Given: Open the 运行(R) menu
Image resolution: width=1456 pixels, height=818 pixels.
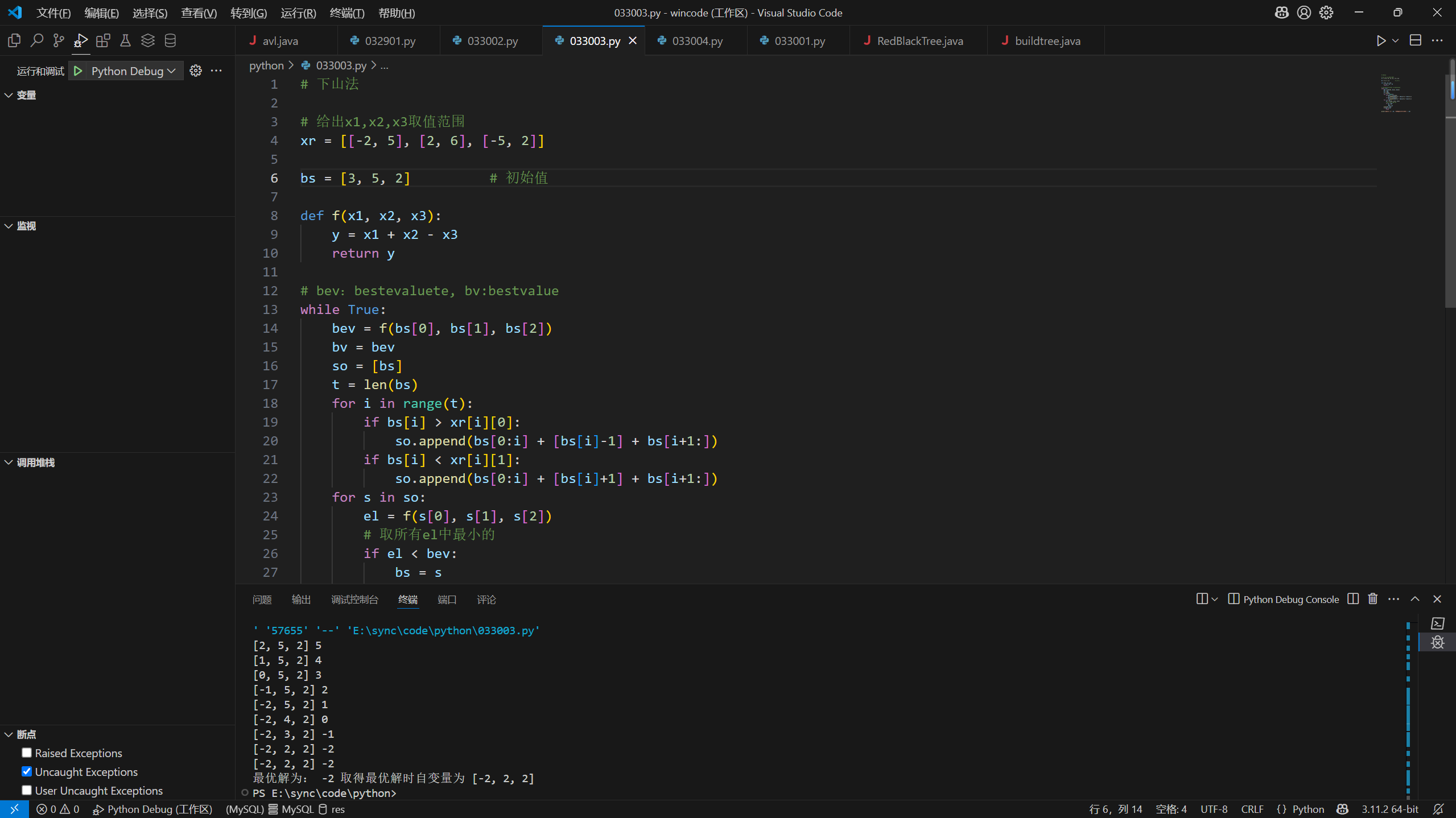Looking at the screenshot, I should tap(298, 13).
